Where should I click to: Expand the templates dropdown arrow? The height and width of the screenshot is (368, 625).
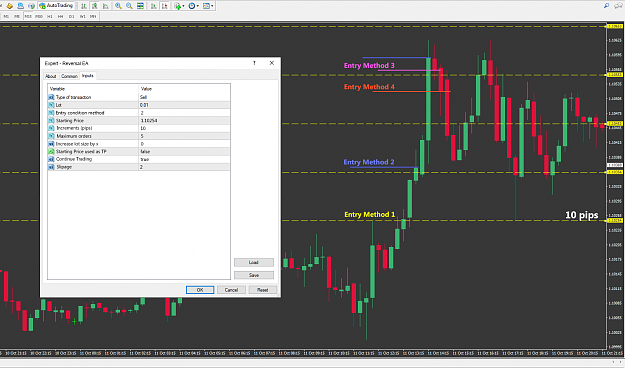coord(212,6)
